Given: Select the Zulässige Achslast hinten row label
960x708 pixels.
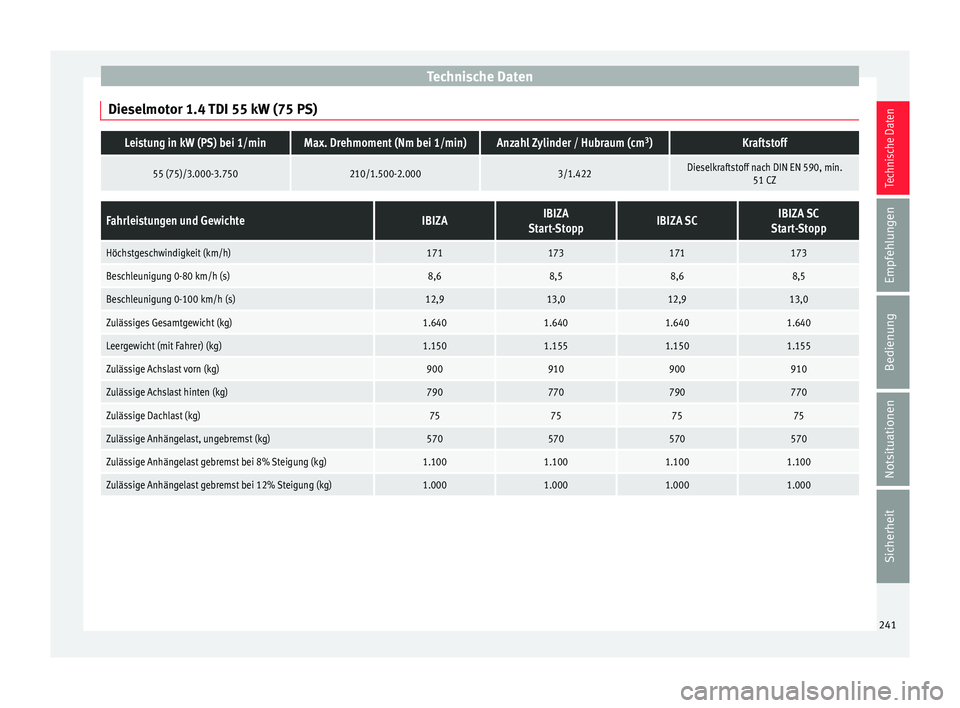Looking at the screenshot, I should [x=167, y=393].
